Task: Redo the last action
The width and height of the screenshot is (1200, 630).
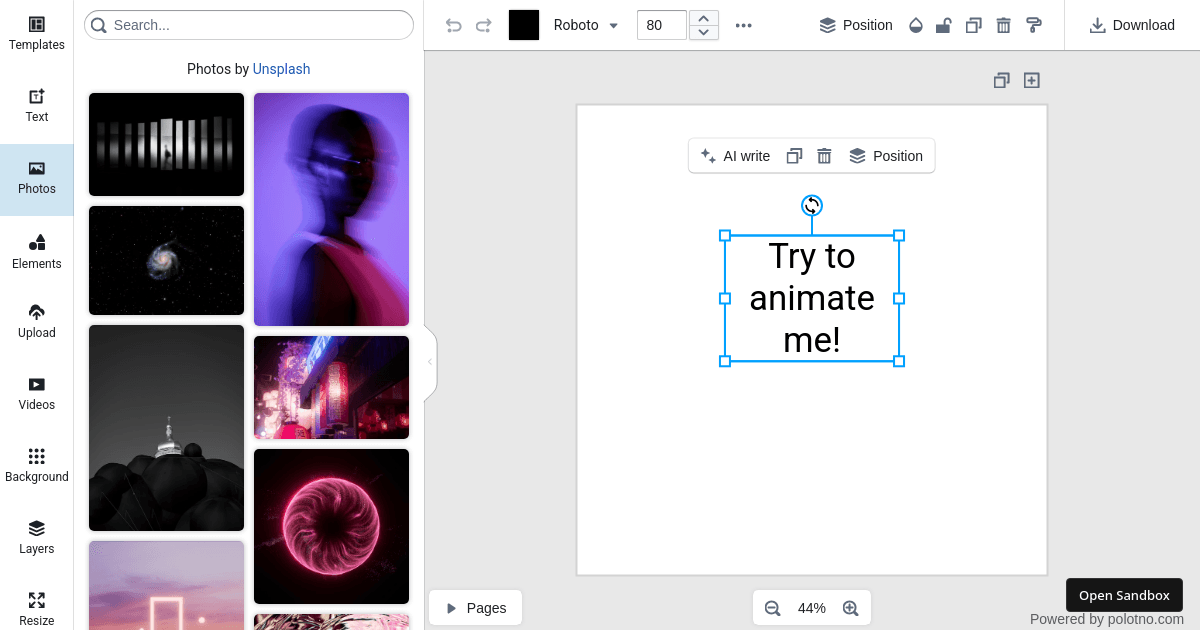Action: coord(484,25)
